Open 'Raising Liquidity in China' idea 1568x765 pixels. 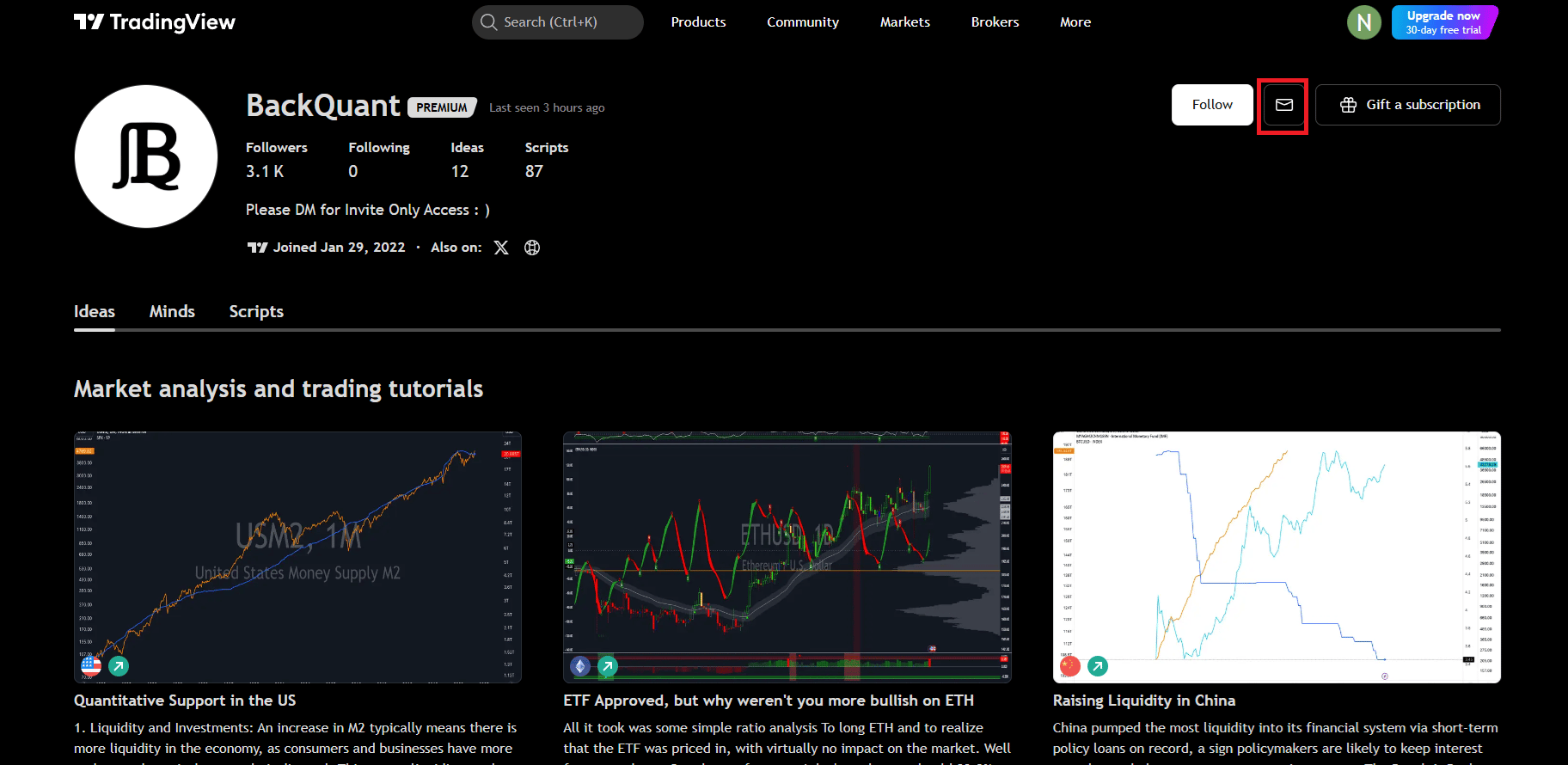point(1144,701)
